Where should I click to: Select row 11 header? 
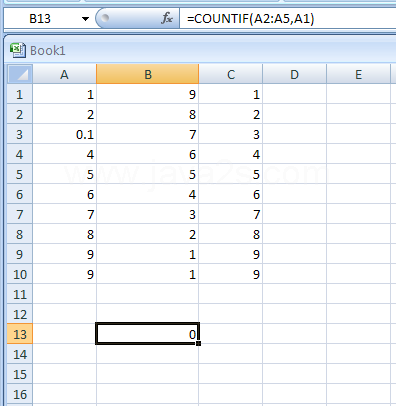pos(20,294)
